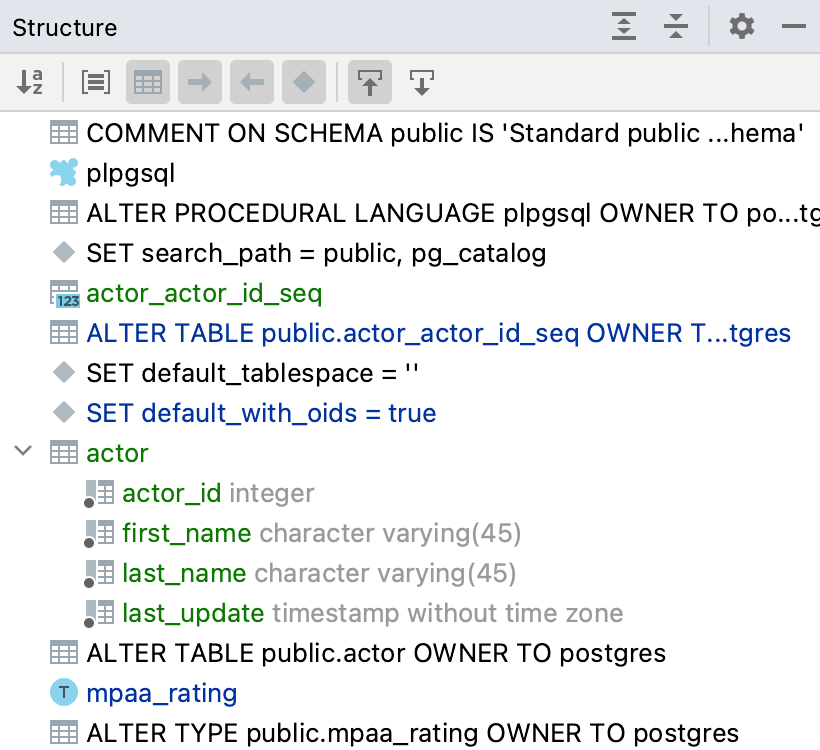Viewport: 820px width, 750px height.
Task: Click the mpaa_rating type icon
Action: (x=64, y=693)
